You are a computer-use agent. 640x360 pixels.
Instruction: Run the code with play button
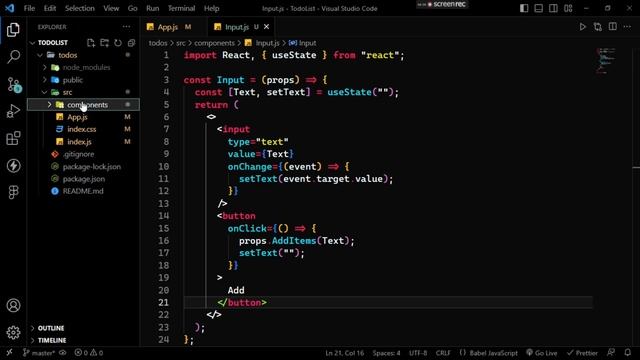(x=582, y=27)
